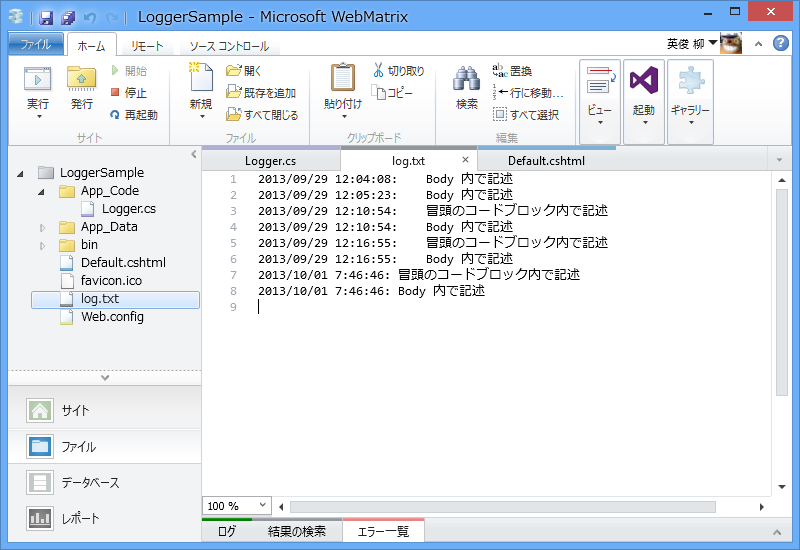Stop the site with 停止
The height and width of the screenshot is (550, 800).
coord(129,92)
